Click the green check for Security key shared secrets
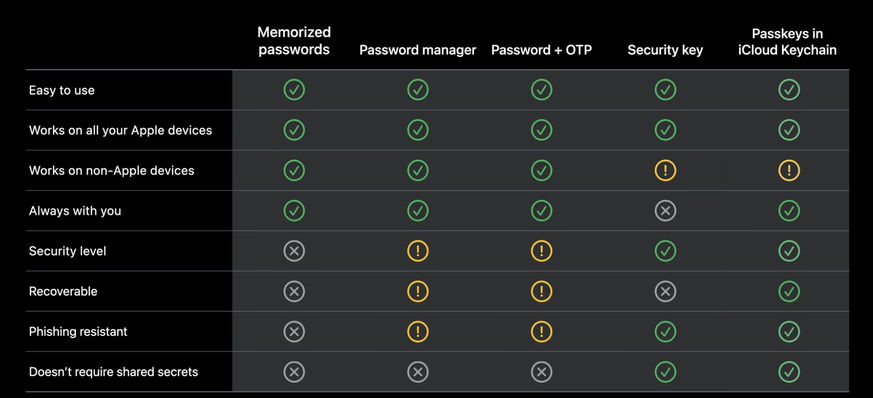Image resolution: width=873 pixels, height=398 pixels. pyautogui.click(x=665, y=372)
